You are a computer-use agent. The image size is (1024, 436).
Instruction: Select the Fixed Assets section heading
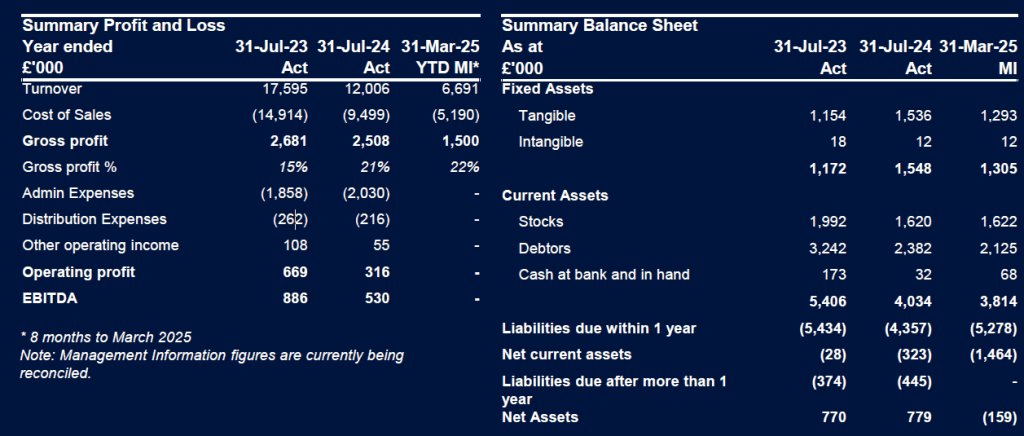pyautogui.click(x=547, y=89)
